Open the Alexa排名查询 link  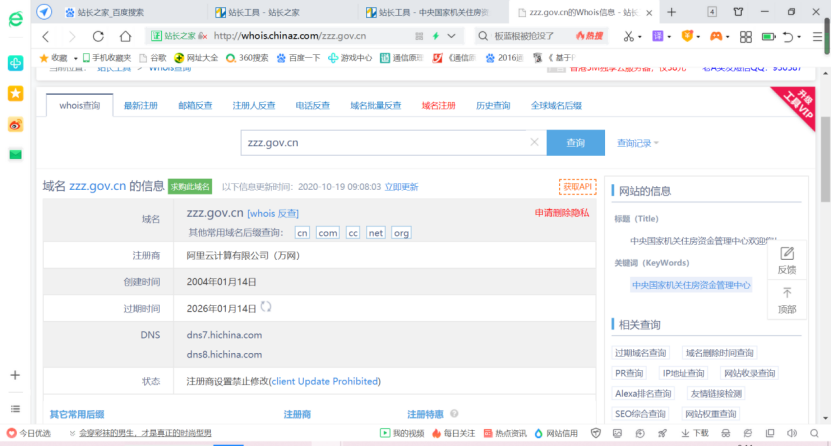643,394
